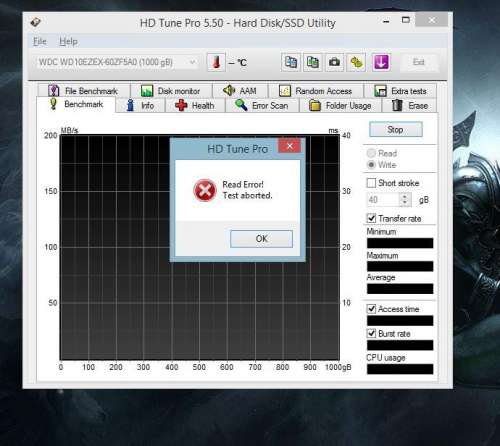Decrease the short stroke gB value
Image resolution: width=500 pixels, height=446 pixels.
pos(404,203)
